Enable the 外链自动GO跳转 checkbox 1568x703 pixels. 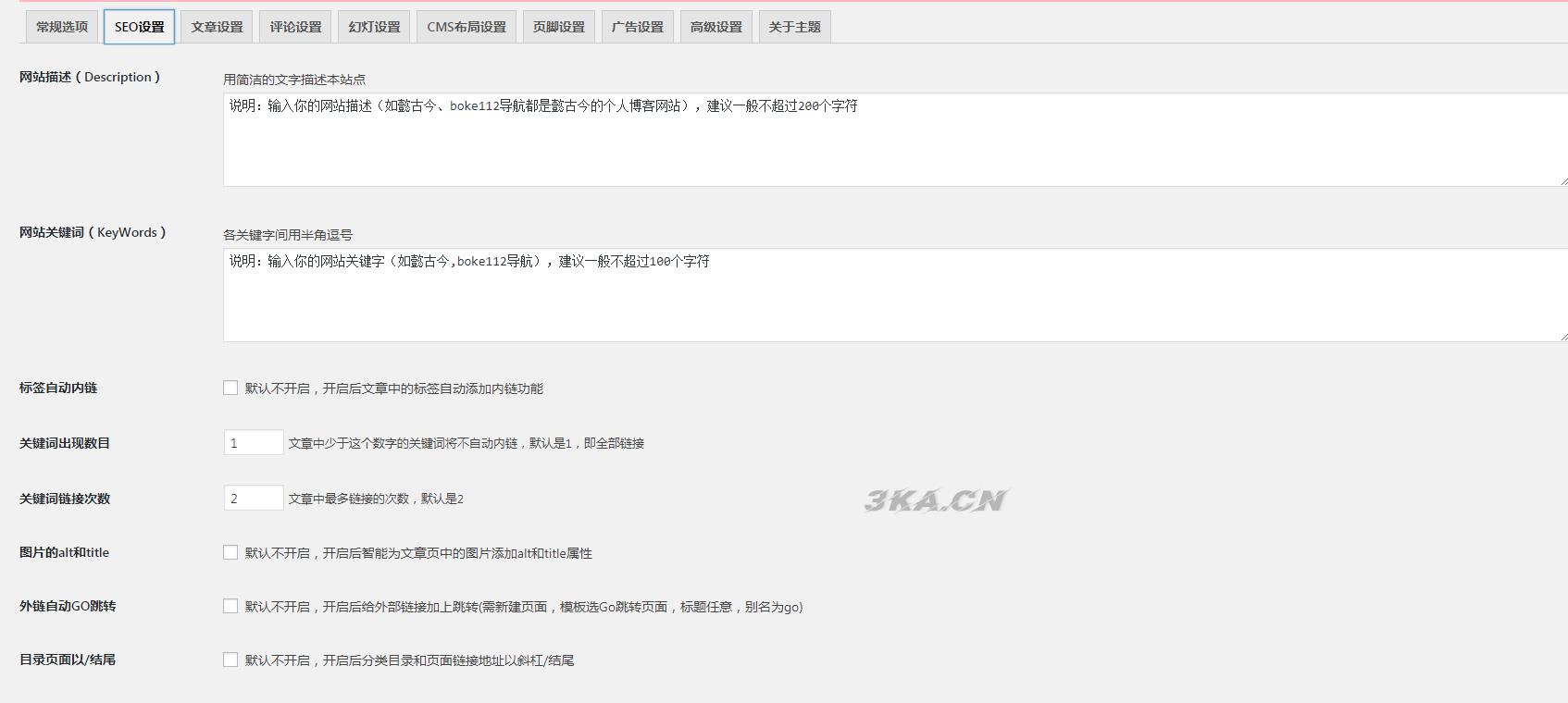230,606
